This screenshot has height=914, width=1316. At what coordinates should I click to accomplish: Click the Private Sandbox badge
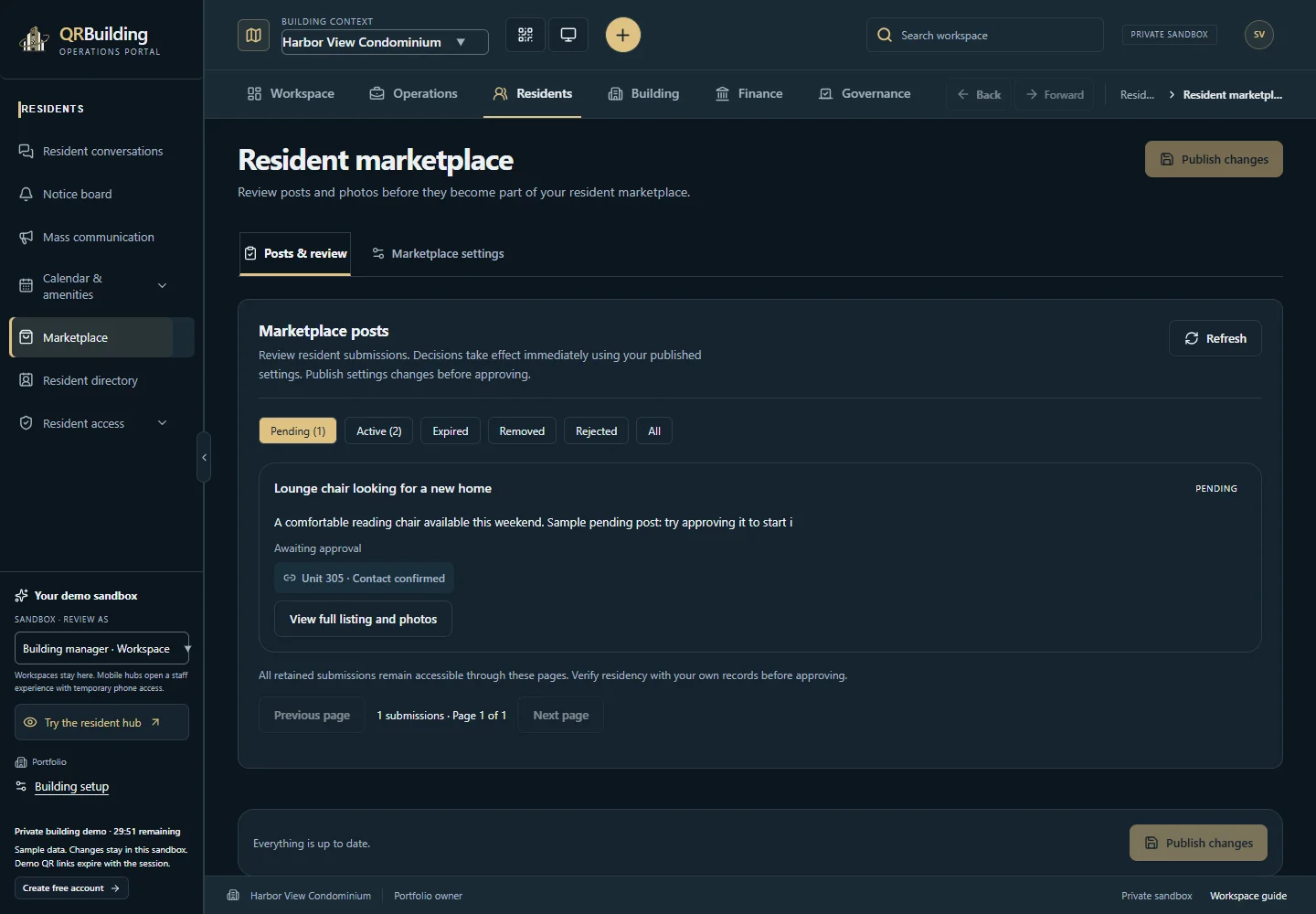point(1169,35)
